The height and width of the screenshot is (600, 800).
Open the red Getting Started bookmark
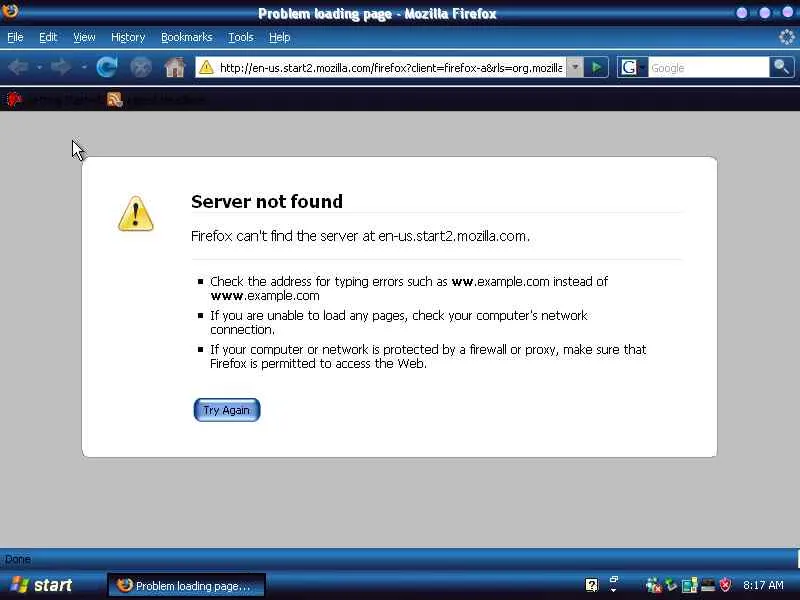53,99
